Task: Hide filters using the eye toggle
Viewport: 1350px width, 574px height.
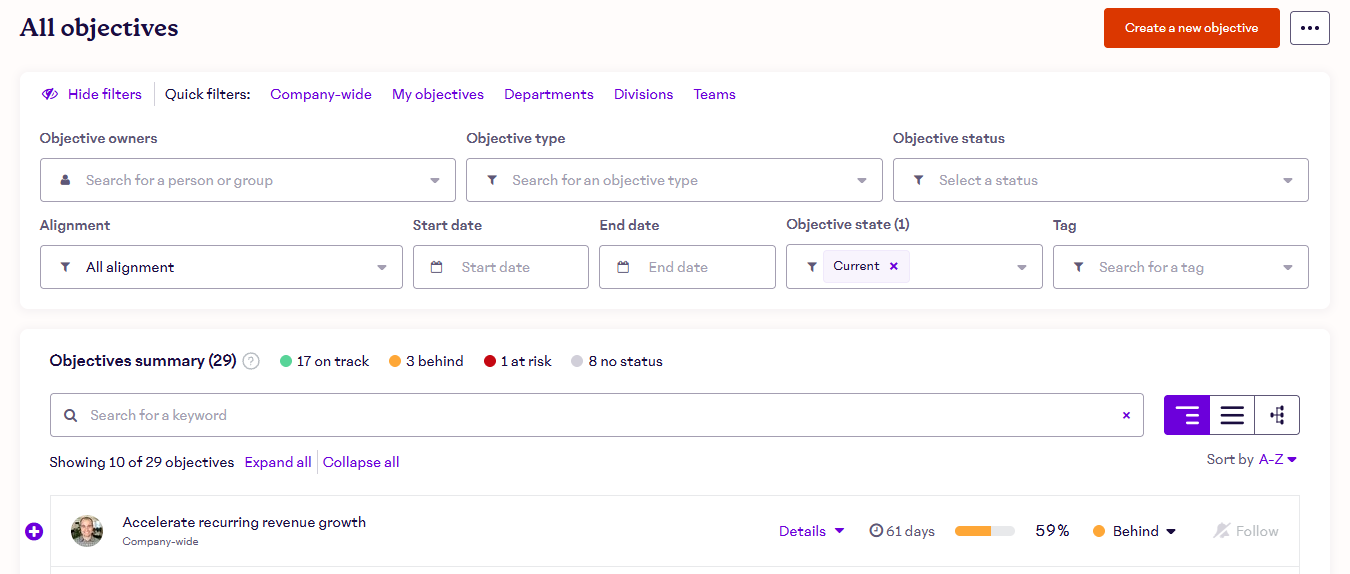Action: coord(92,94)
